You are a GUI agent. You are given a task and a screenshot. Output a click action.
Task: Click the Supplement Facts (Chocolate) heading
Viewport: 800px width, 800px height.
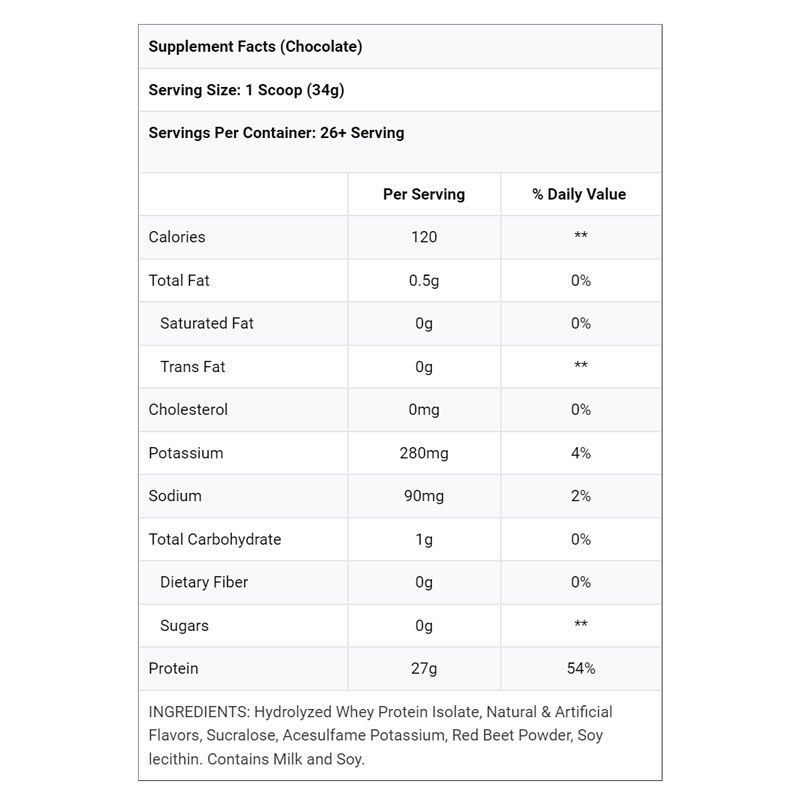coord(255,46)
